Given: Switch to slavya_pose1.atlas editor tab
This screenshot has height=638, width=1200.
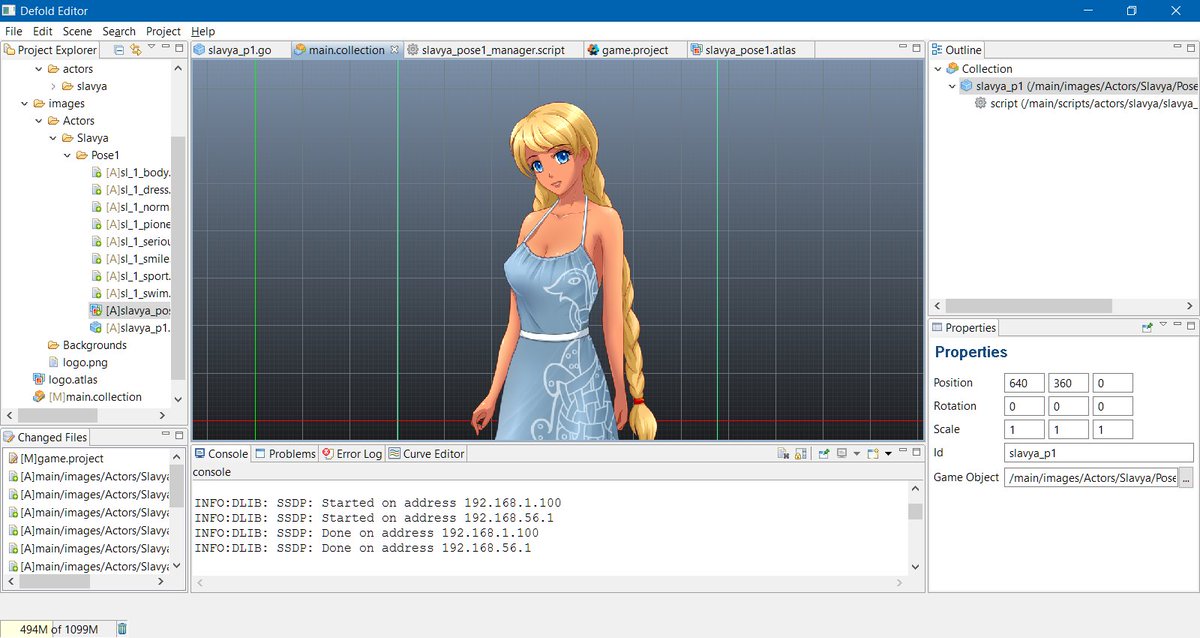Looking at the screenshot, I should point(750,50).
